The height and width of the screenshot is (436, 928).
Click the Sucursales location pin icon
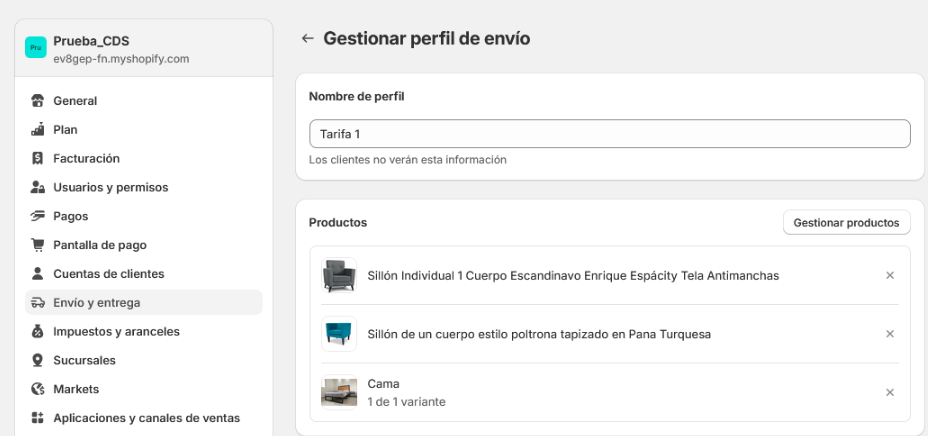pos(38,360)
